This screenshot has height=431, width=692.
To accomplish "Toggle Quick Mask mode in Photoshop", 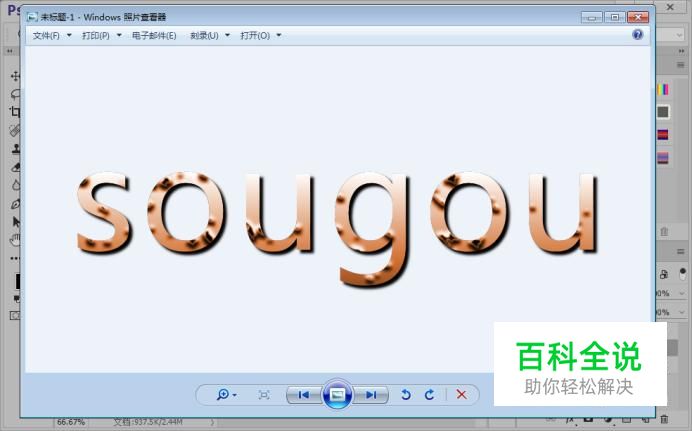I will (x=15, y=315).
